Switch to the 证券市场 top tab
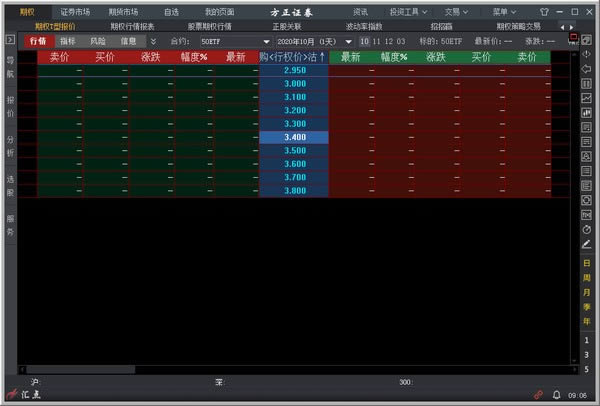 tap(75, 12)
